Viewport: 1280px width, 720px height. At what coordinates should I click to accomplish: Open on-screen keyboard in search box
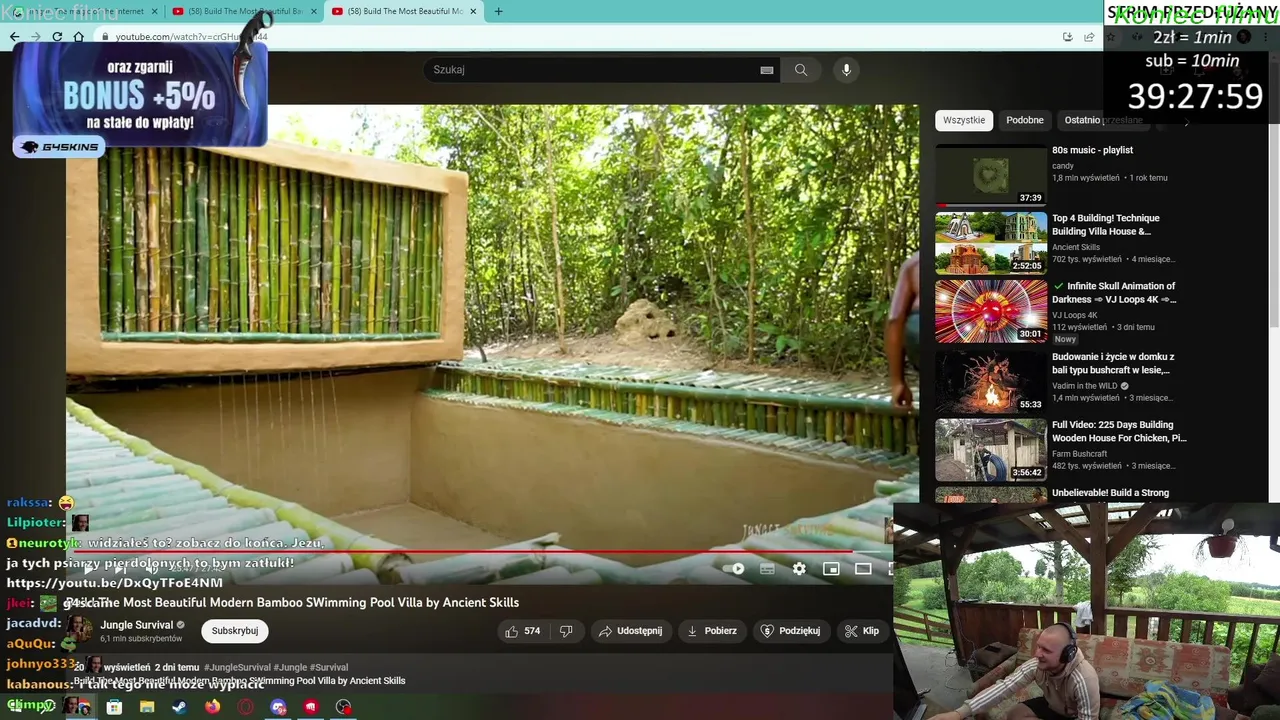pyautogui.click(x=767, y=70)
